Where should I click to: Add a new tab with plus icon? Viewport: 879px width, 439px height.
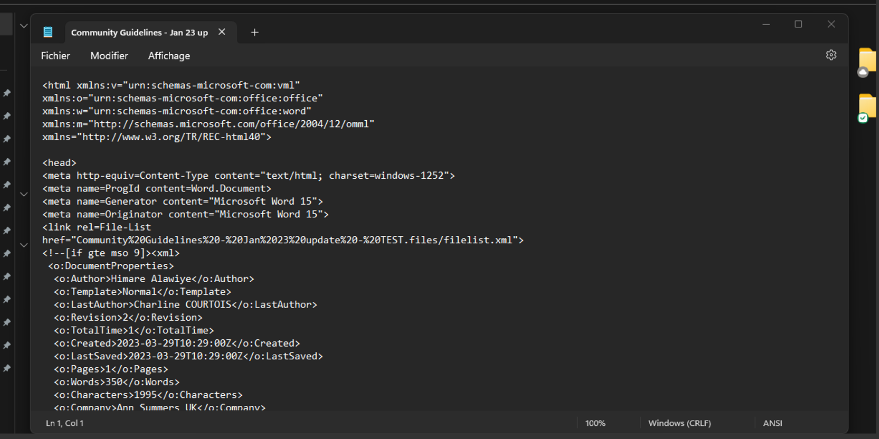[254, 32]
